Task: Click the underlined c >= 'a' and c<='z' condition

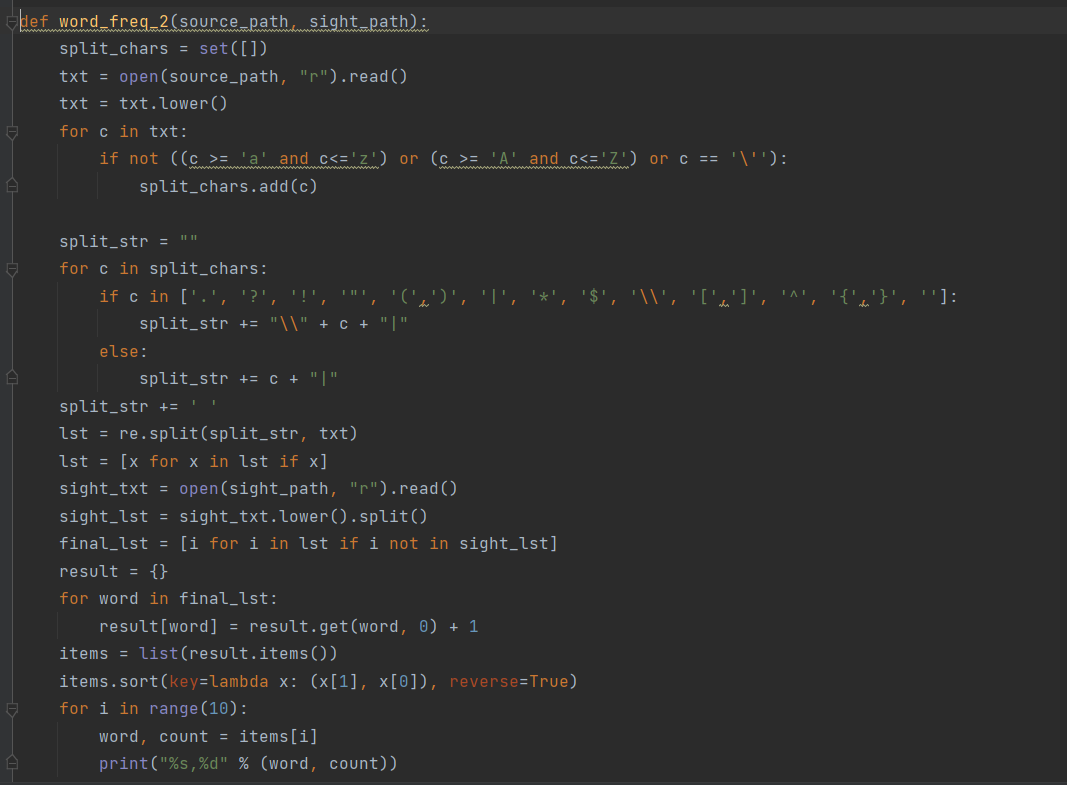Action: pyautogui.click(x=284, y=158)
